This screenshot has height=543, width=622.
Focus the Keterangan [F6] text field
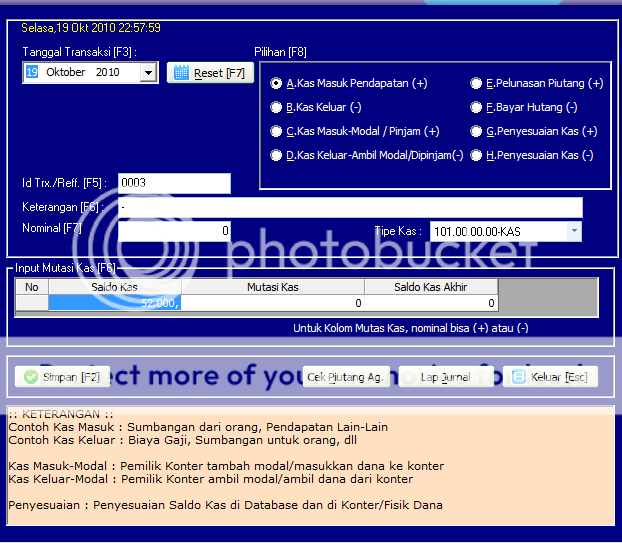point(350,207)
